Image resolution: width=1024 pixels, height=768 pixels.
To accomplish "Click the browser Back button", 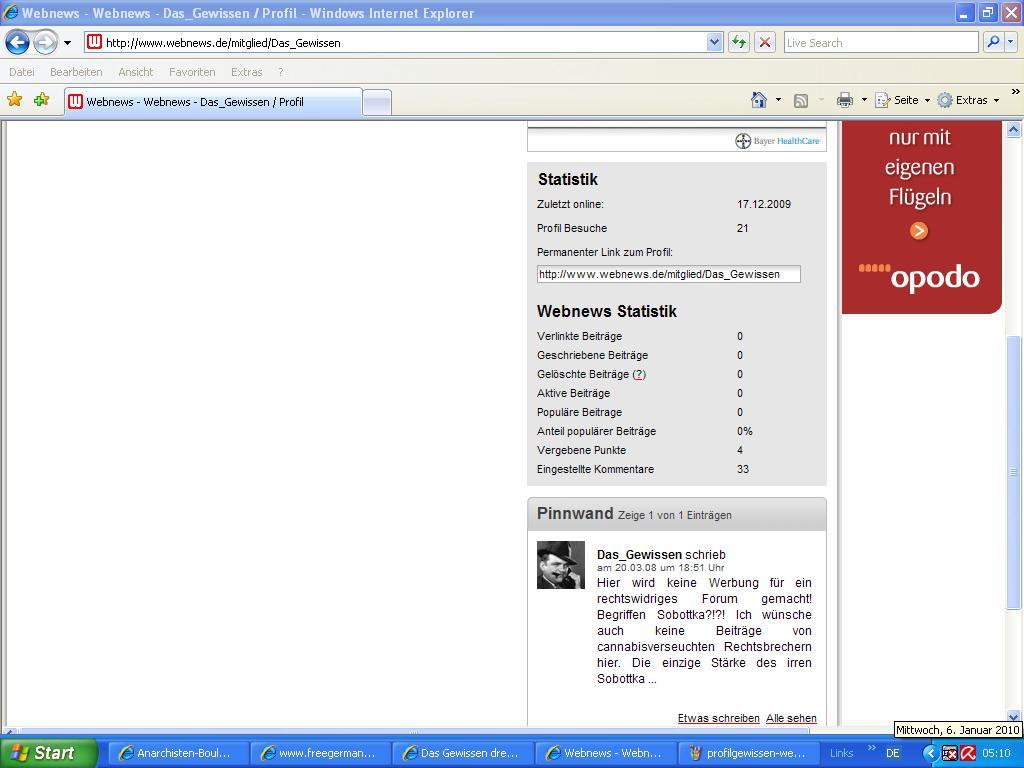I will [x=17, y=42].
